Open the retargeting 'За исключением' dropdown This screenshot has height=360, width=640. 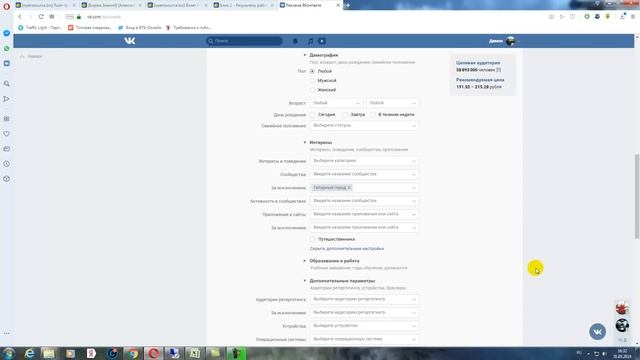coord(364,313)
